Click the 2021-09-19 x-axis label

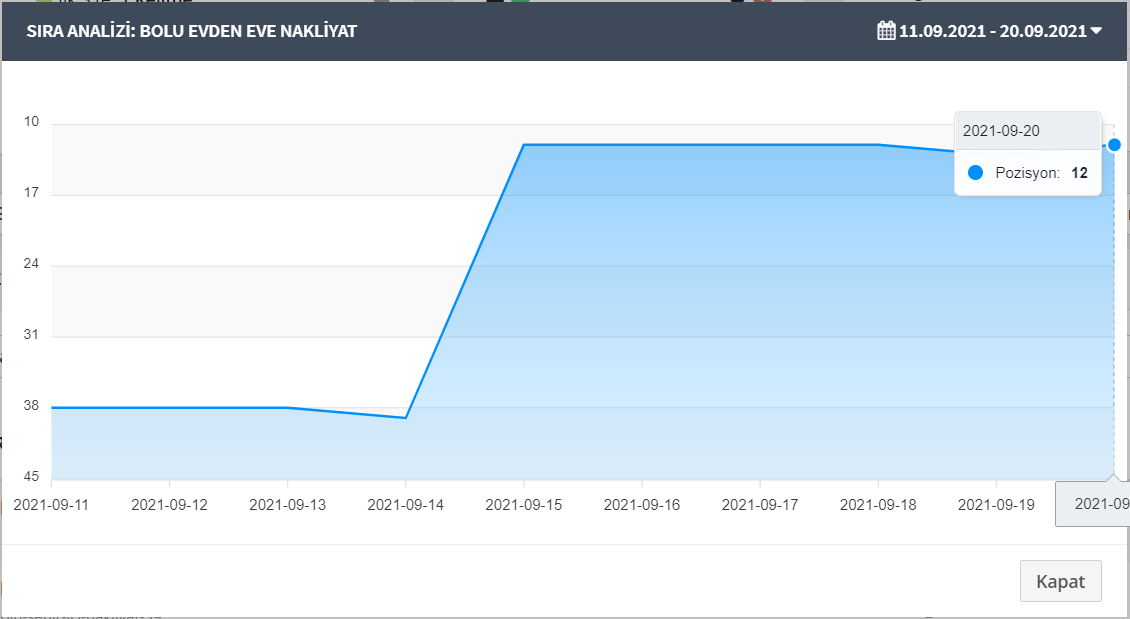click(x=996, y=504)
